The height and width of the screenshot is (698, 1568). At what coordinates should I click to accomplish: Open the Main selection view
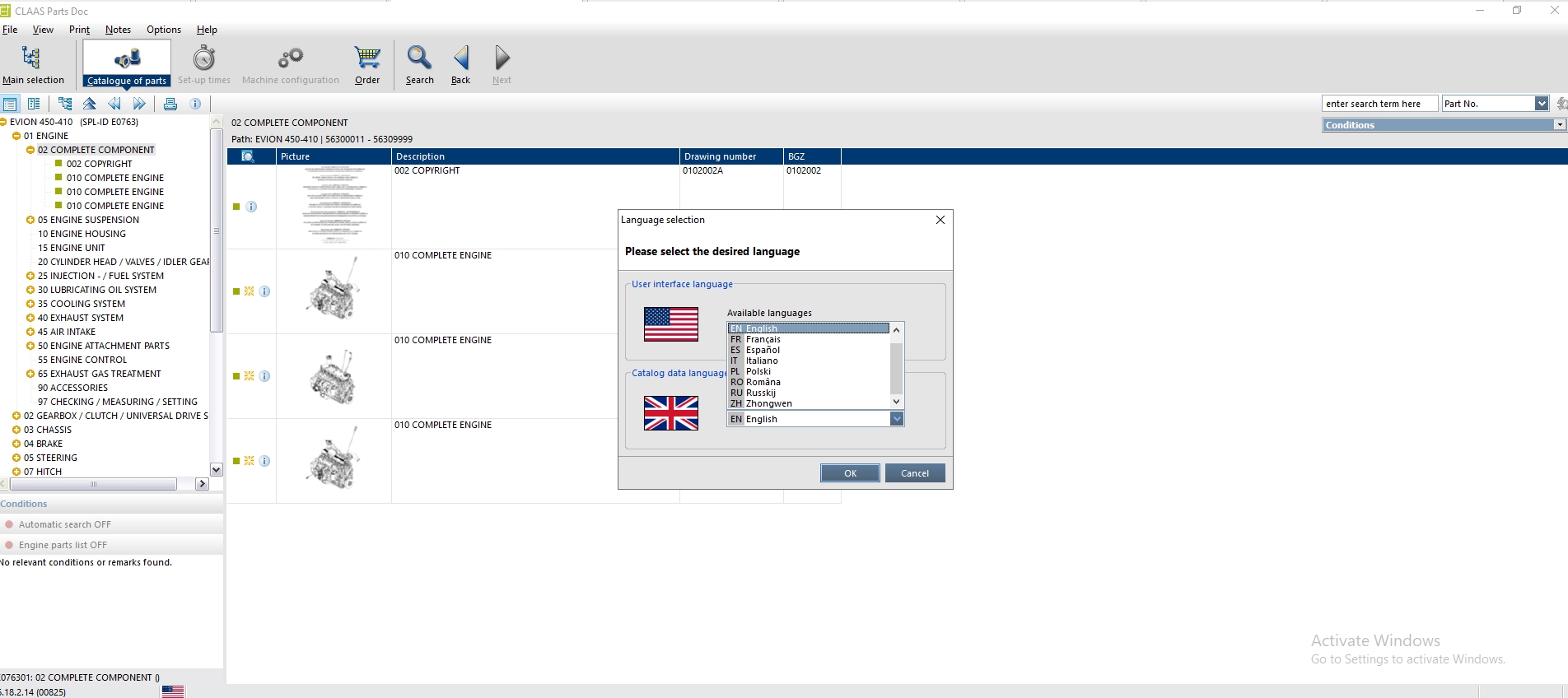(33, 65)
